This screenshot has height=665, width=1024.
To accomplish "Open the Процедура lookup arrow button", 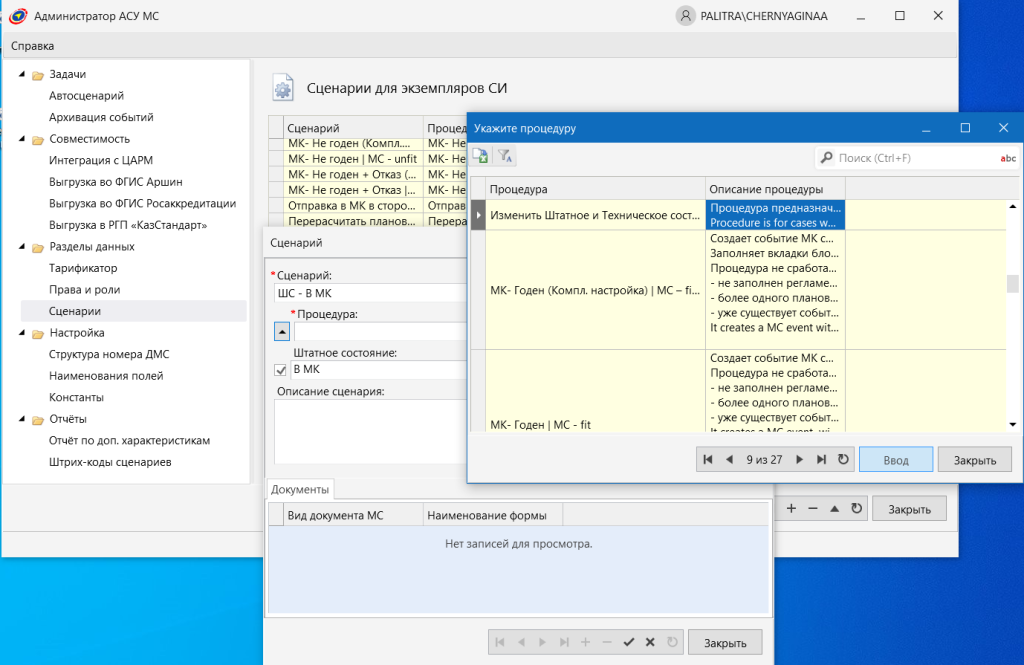I will point(281,331).
